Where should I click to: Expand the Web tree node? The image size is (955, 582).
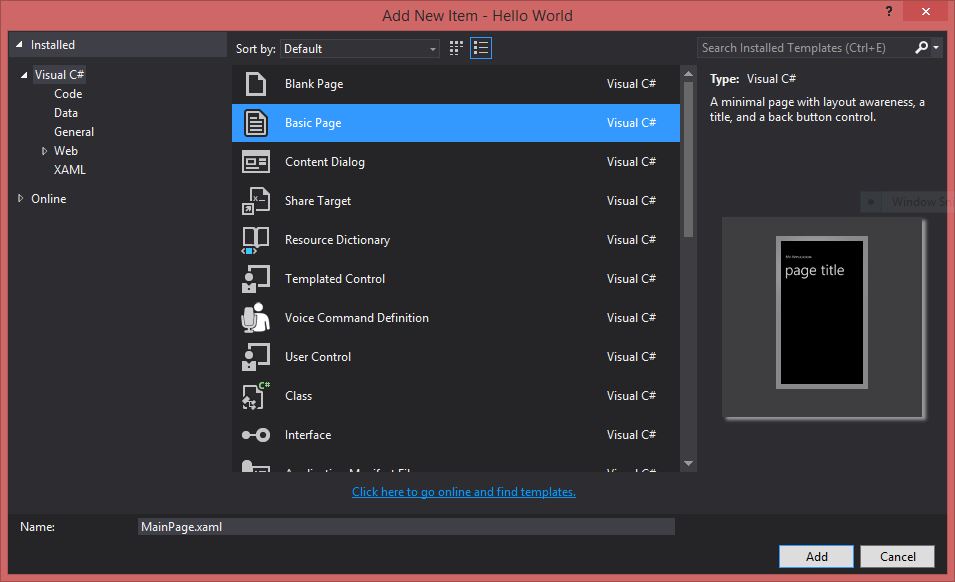pos(45,151)
